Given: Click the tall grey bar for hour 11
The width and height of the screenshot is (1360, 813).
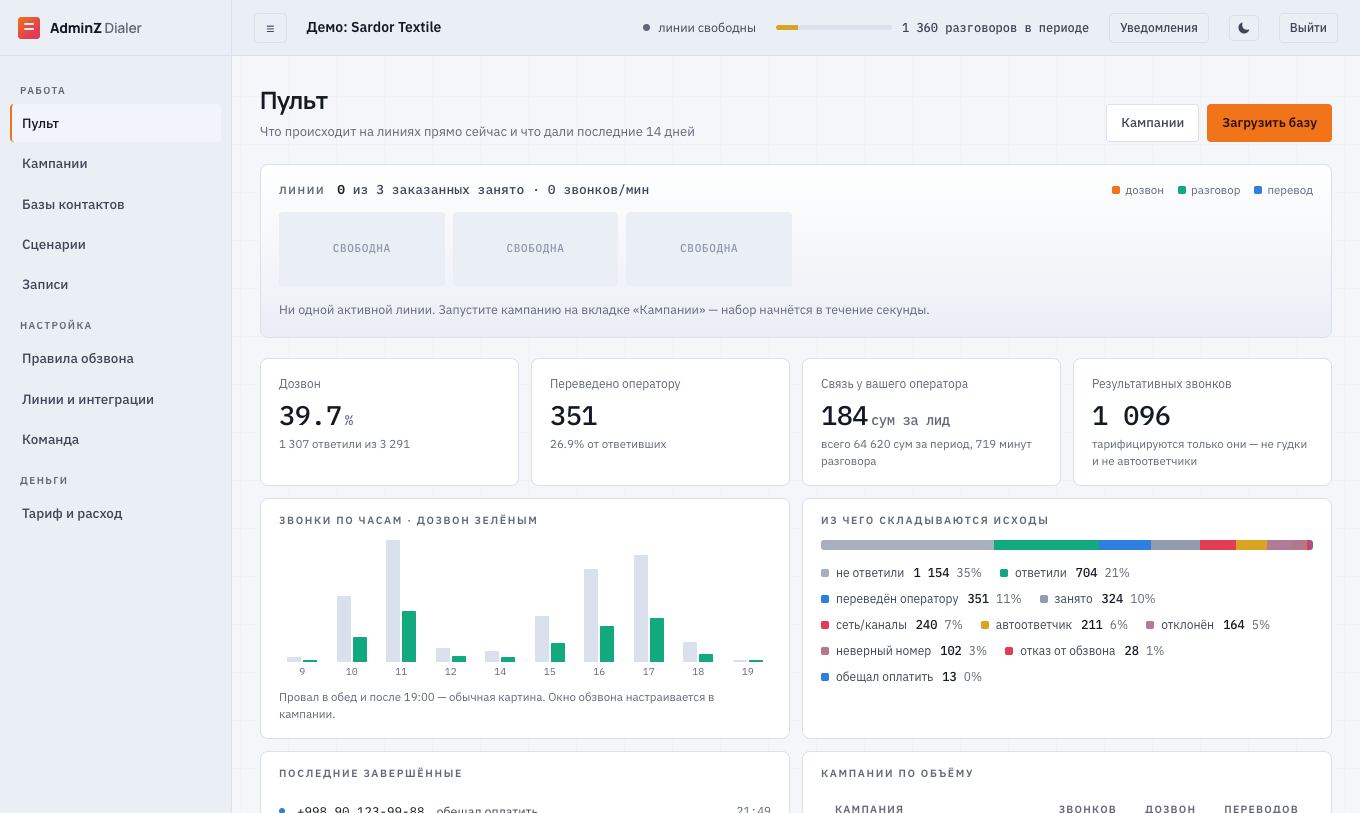Looking at the screenshot, I should pos(393,601).
